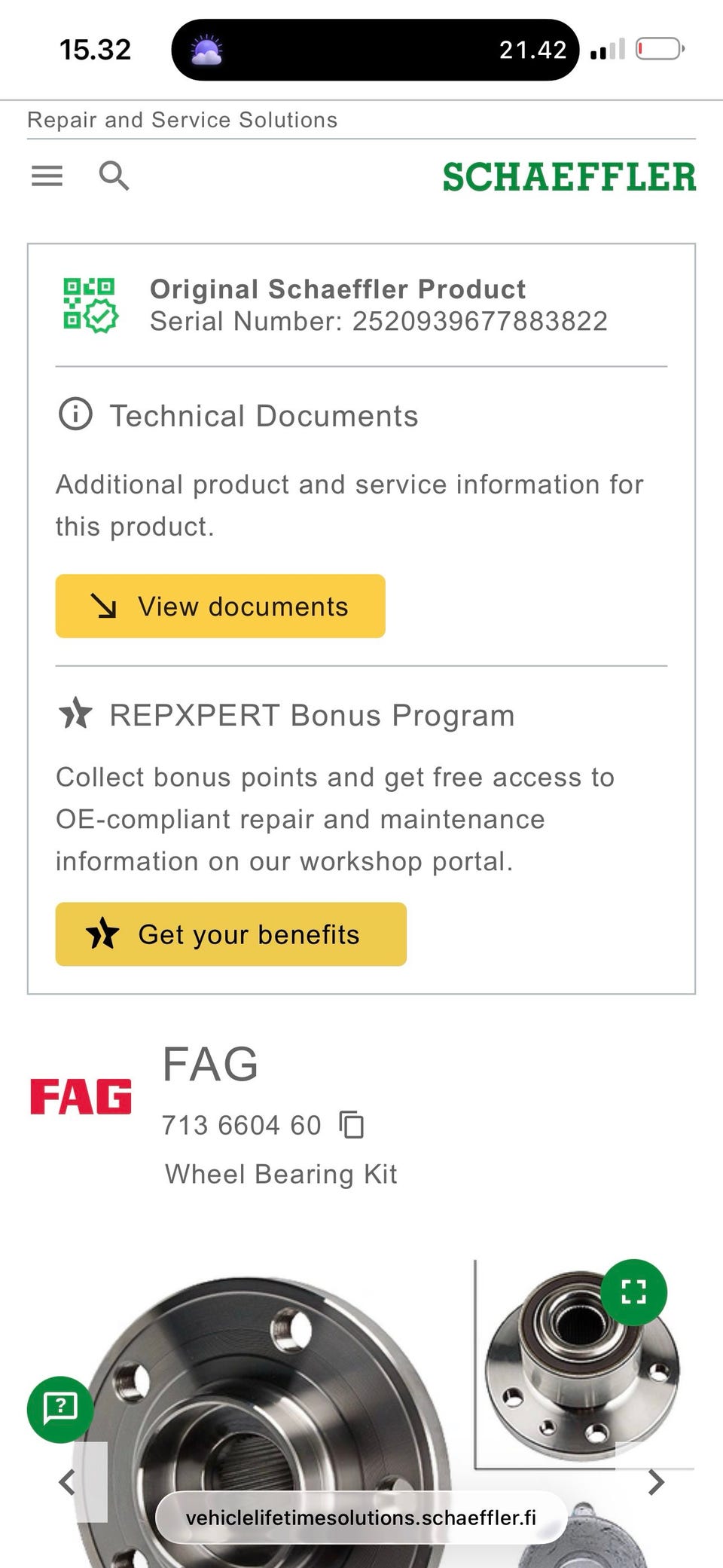This screenshot has height=1568, width=723.
Task: Tap the FAG brand logo
Action: point(81,1096)
